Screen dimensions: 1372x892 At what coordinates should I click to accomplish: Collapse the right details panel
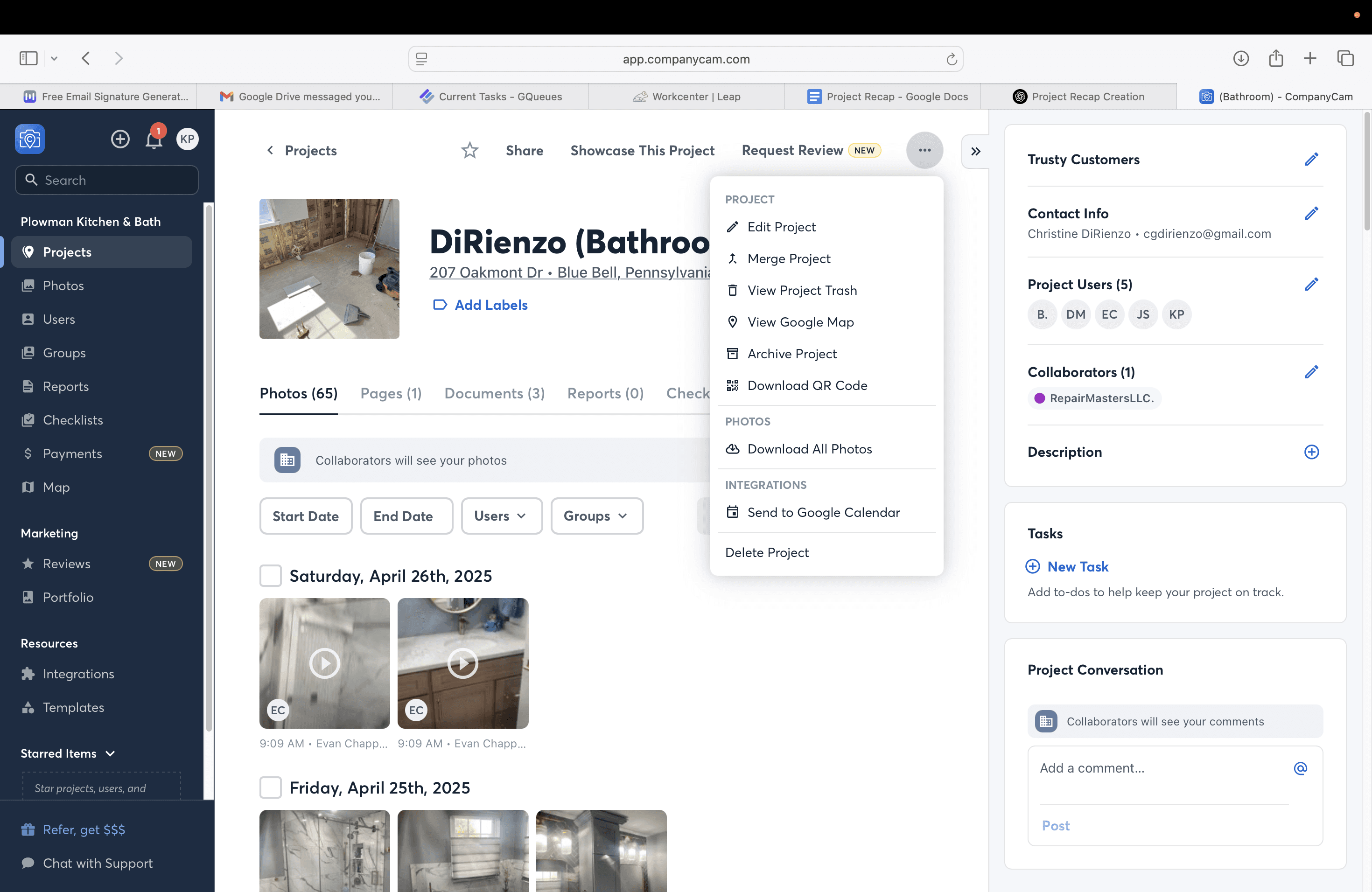pos(975,151)
